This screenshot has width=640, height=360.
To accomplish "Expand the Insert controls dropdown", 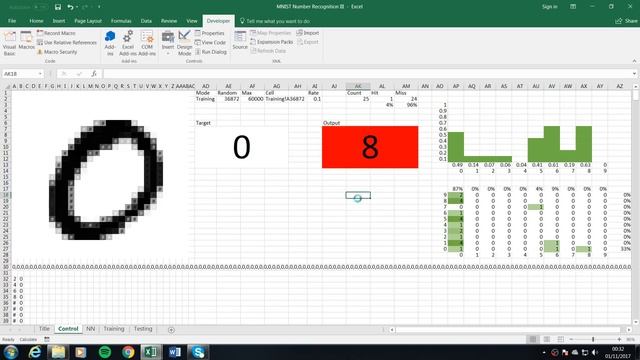I will [168, 43].
